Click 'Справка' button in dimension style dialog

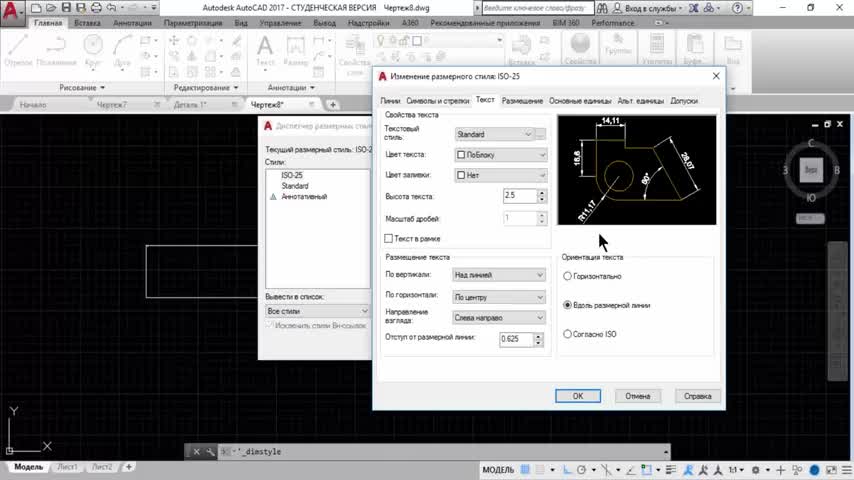pos(697,396)
